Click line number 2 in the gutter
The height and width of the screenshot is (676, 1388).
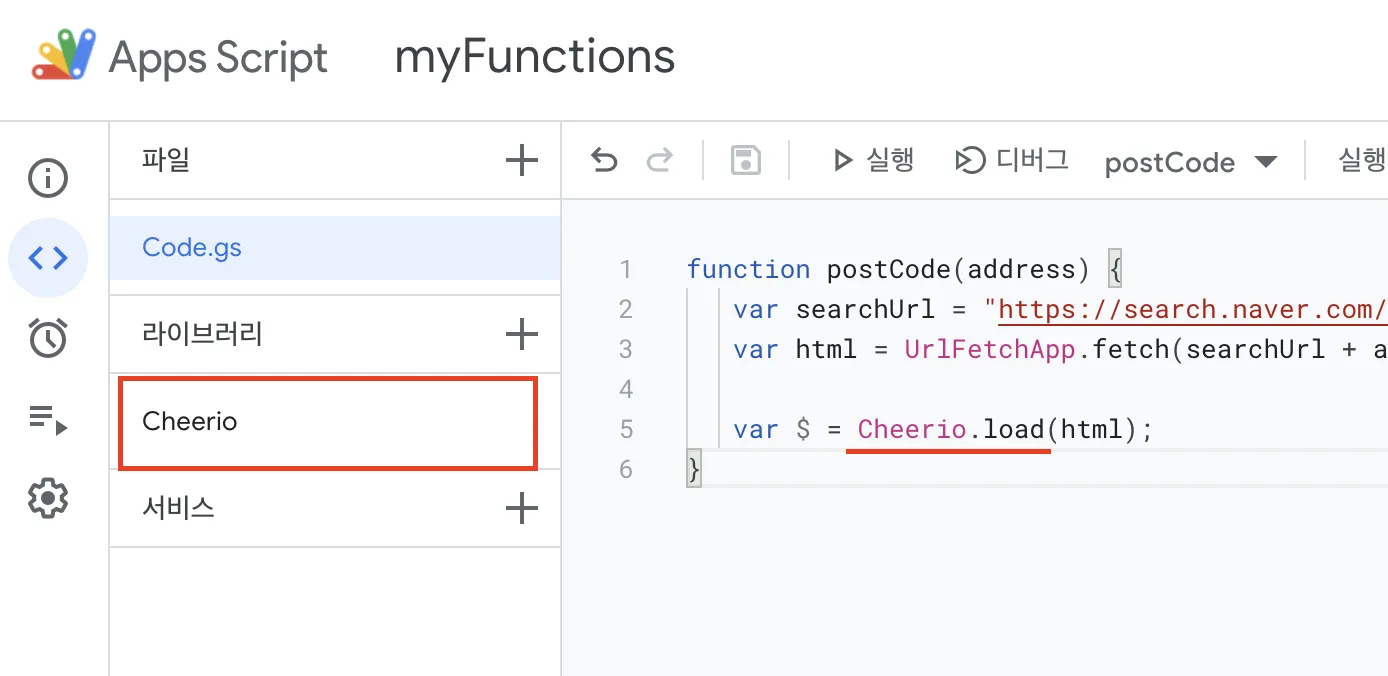click(626, 310)
